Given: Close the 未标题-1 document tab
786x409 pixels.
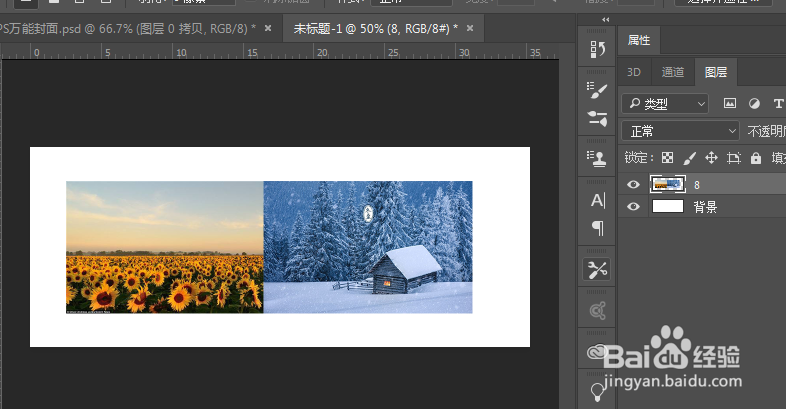Looking at the screenshot, I should [470, 28].
